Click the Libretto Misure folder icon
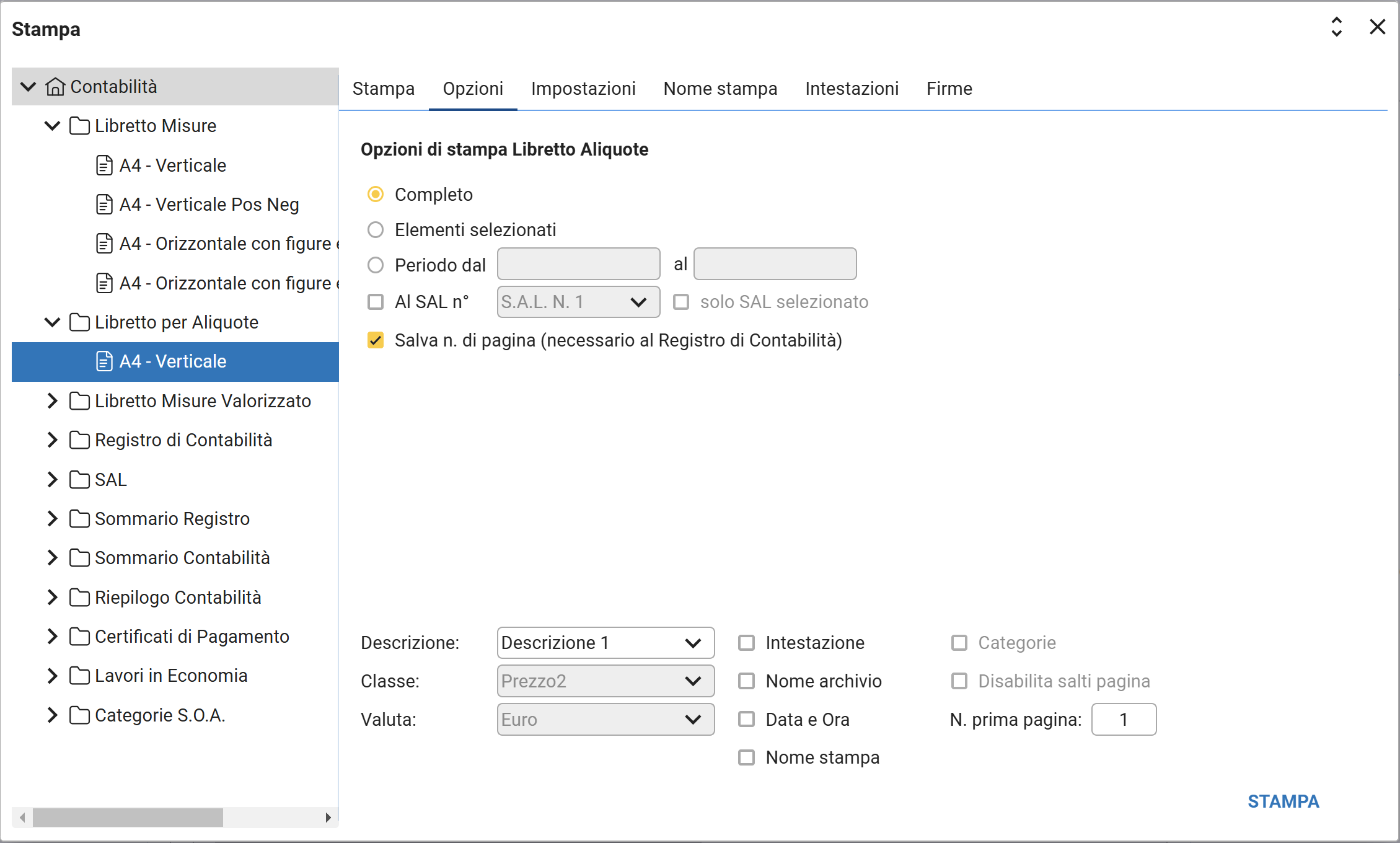The image size is (1400, 843). click(79, 126)
